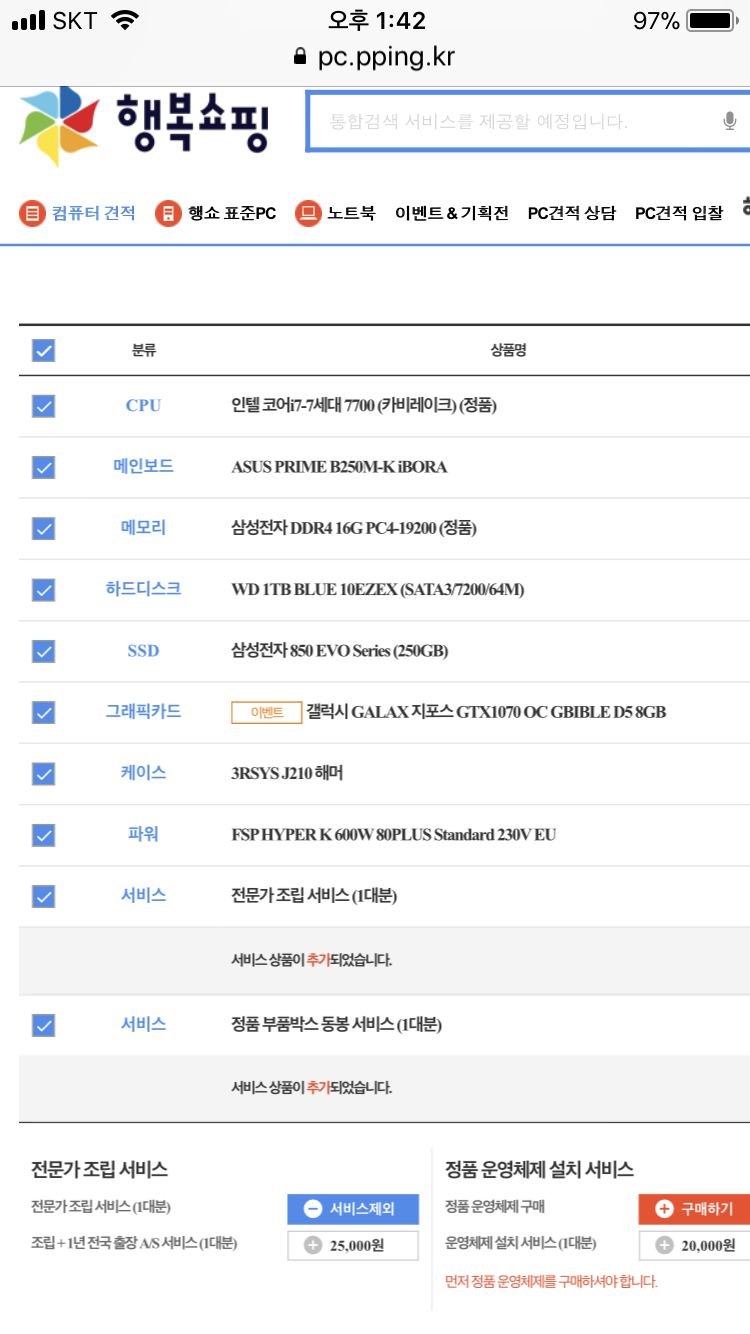Tap the 메인보드 category link
This screenshot has width=750, height=1334.
coord(143,466)
